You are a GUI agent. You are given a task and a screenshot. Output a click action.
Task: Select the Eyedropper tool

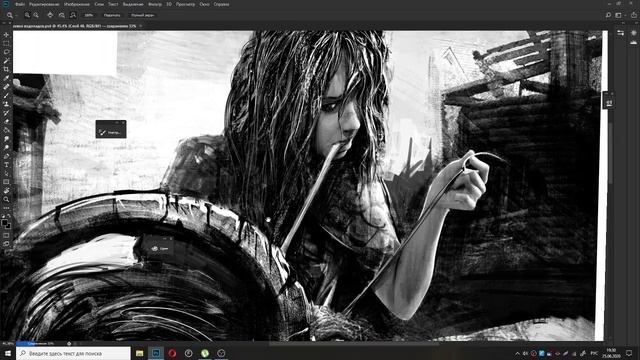pos(6,78)
